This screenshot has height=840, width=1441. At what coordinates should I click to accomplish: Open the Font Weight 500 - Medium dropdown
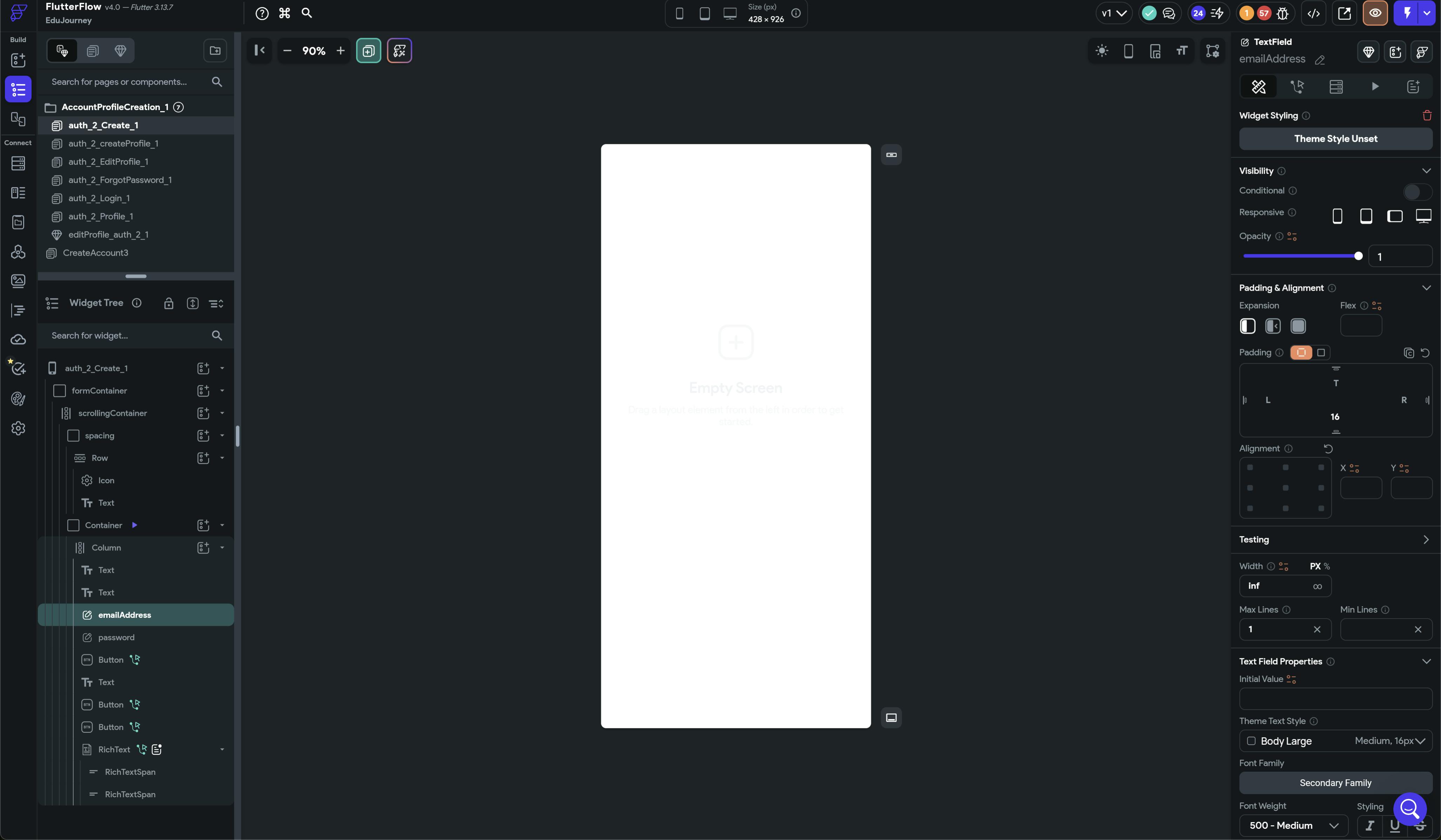[x=1293, y=826]
